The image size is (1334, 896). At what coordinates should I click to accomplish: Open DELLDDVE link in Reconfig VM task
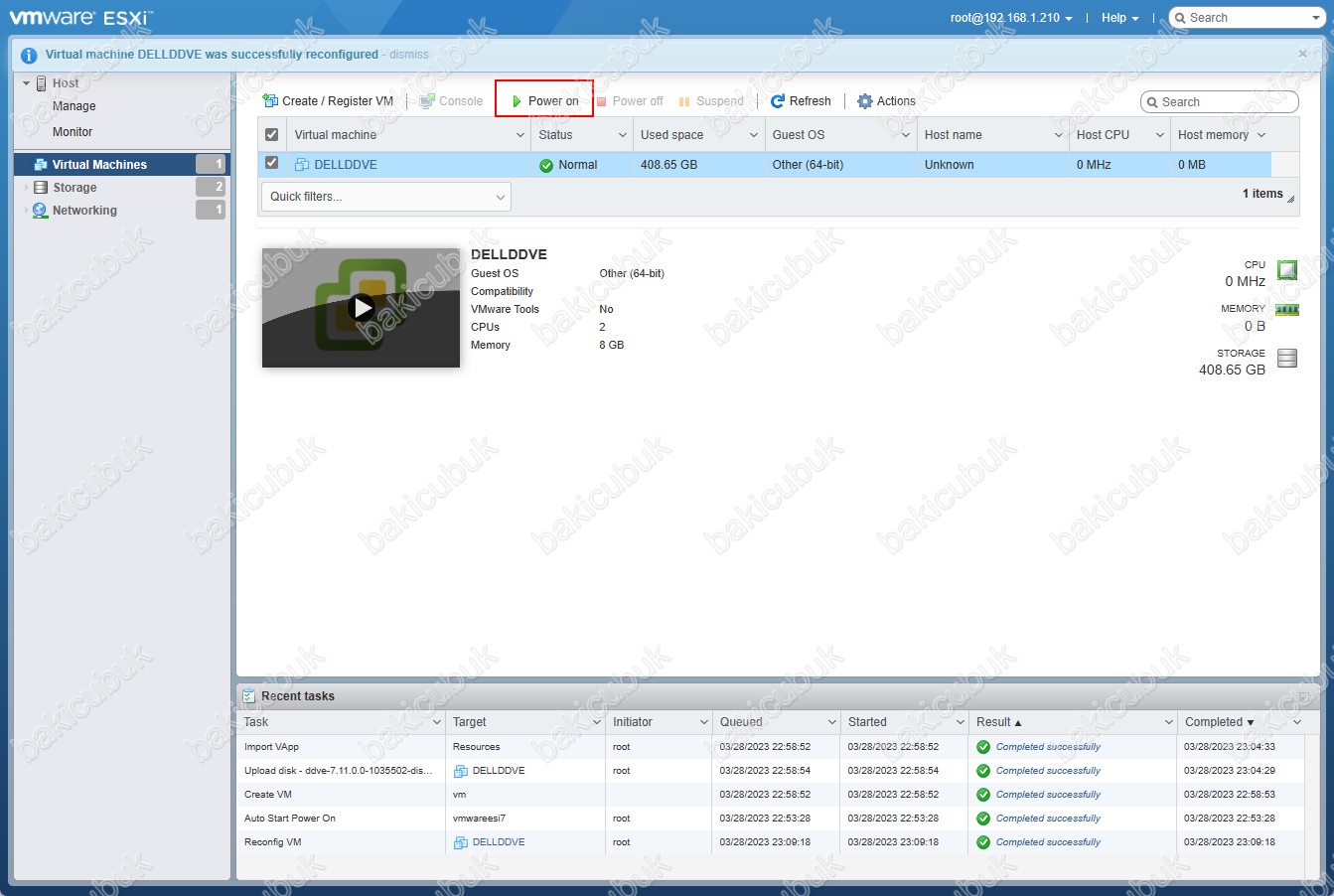[499, 842]
